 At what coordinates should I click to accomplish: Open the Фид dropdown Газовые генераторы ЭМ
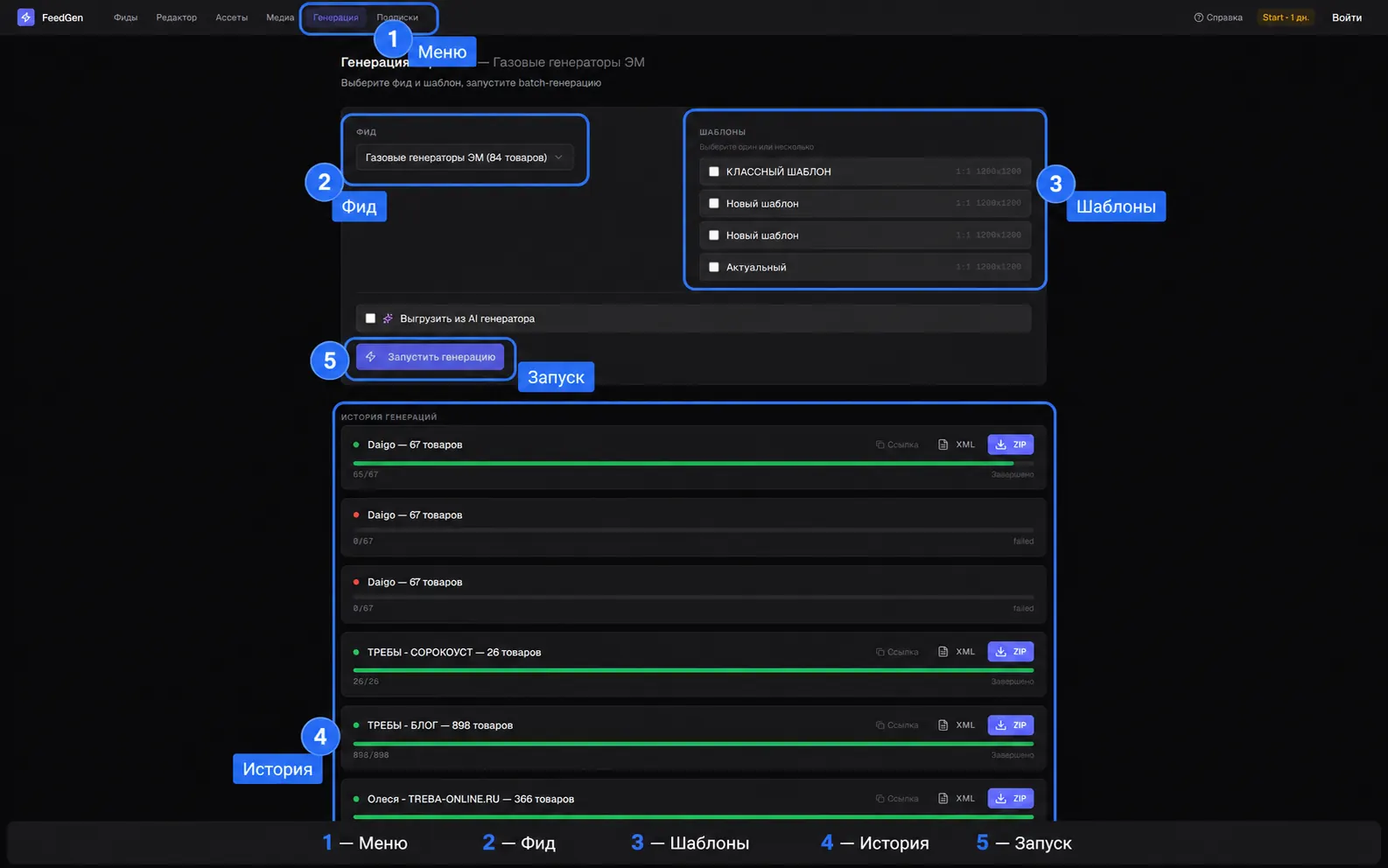click(465, 157)
